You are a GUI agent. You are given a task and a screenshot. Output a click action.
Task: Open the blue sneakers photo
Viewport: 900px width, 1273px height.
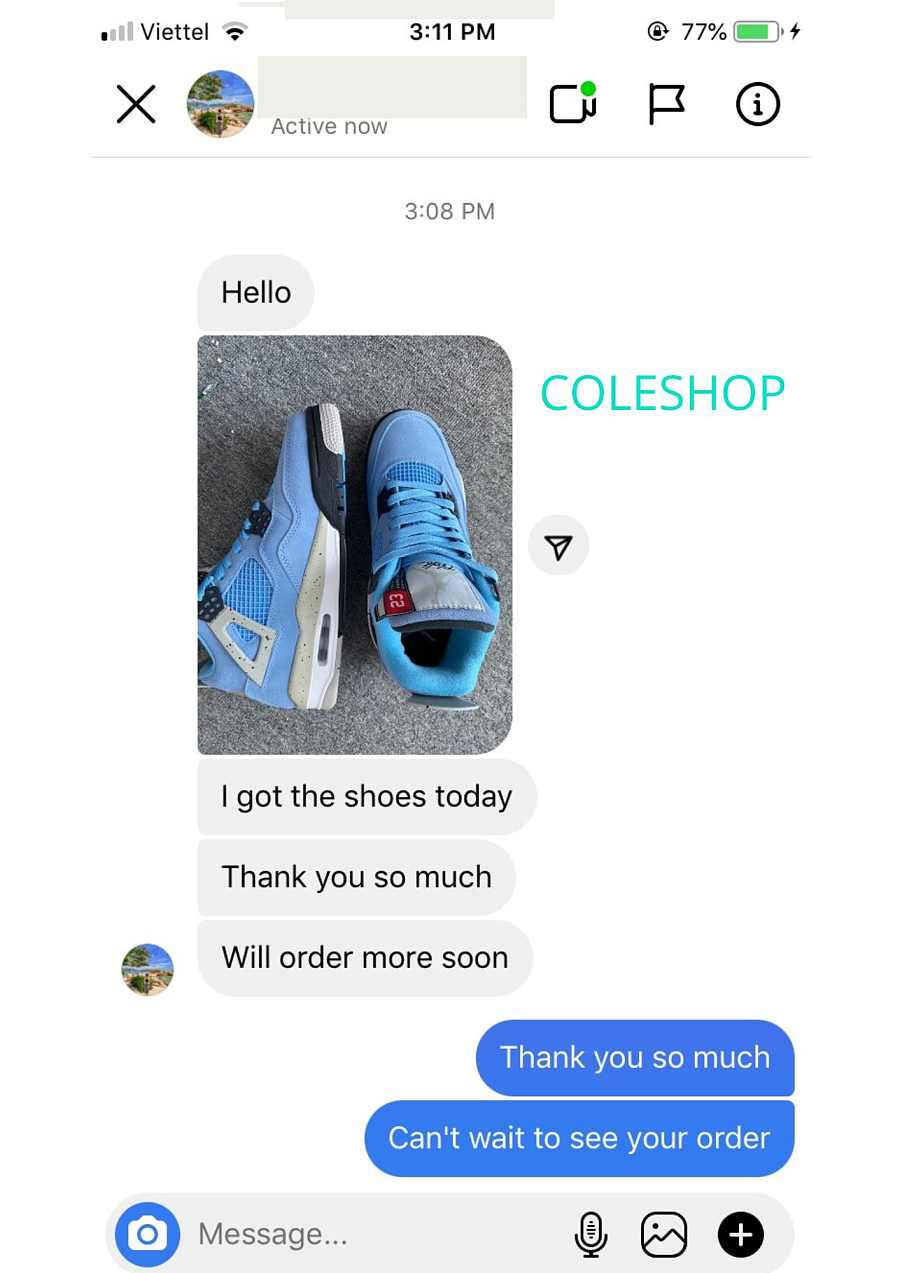pyautogui.click(x=355, y=545)
